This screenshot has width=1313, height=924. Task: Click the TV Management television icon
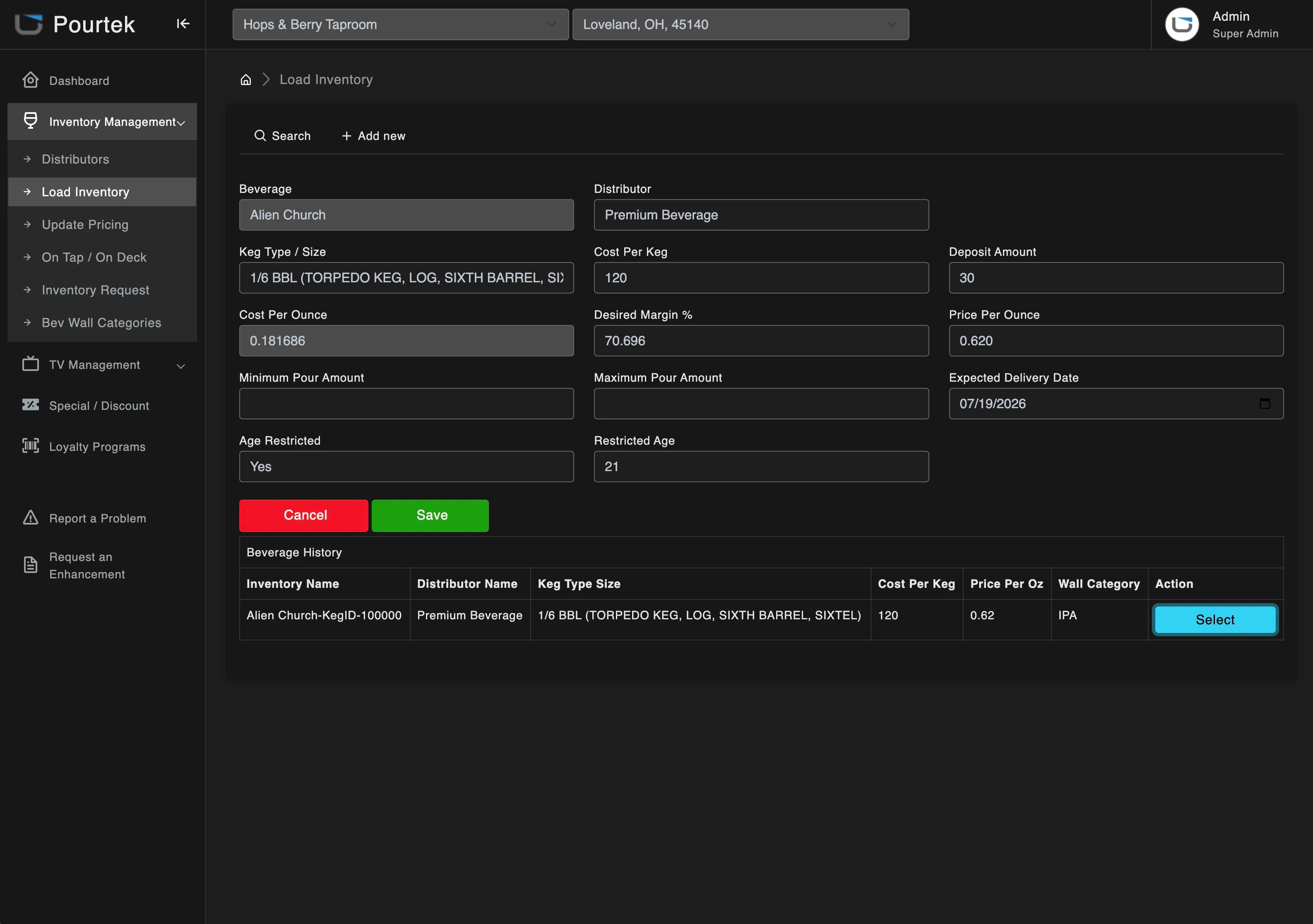click(30, 363)
